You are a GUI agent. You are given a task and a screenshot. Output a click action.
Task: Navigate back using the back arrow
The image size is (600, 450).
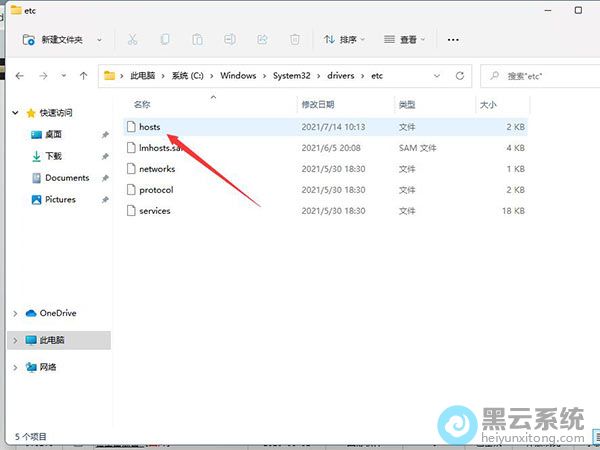19,76
